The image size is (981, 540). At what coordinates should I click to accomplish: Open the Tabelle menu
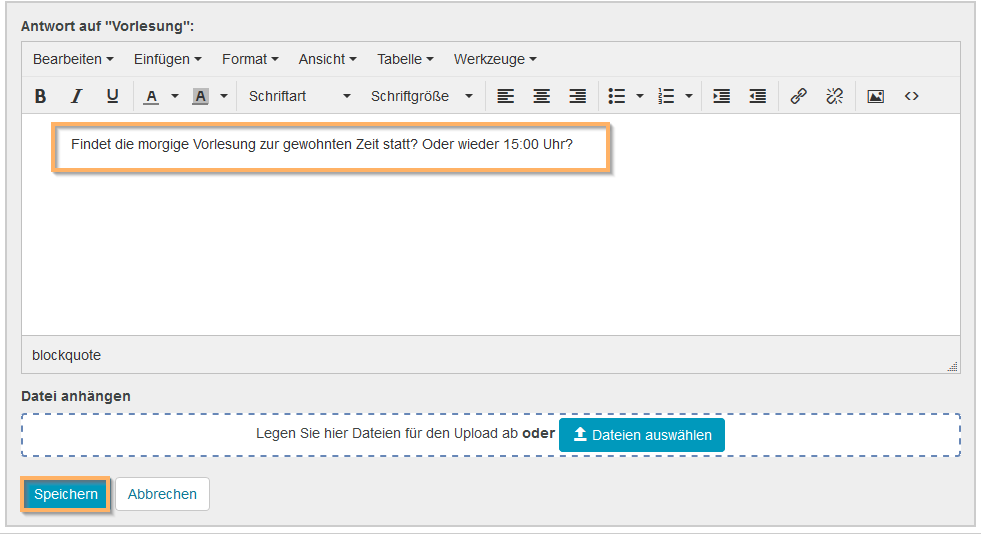tap(405, 59)
